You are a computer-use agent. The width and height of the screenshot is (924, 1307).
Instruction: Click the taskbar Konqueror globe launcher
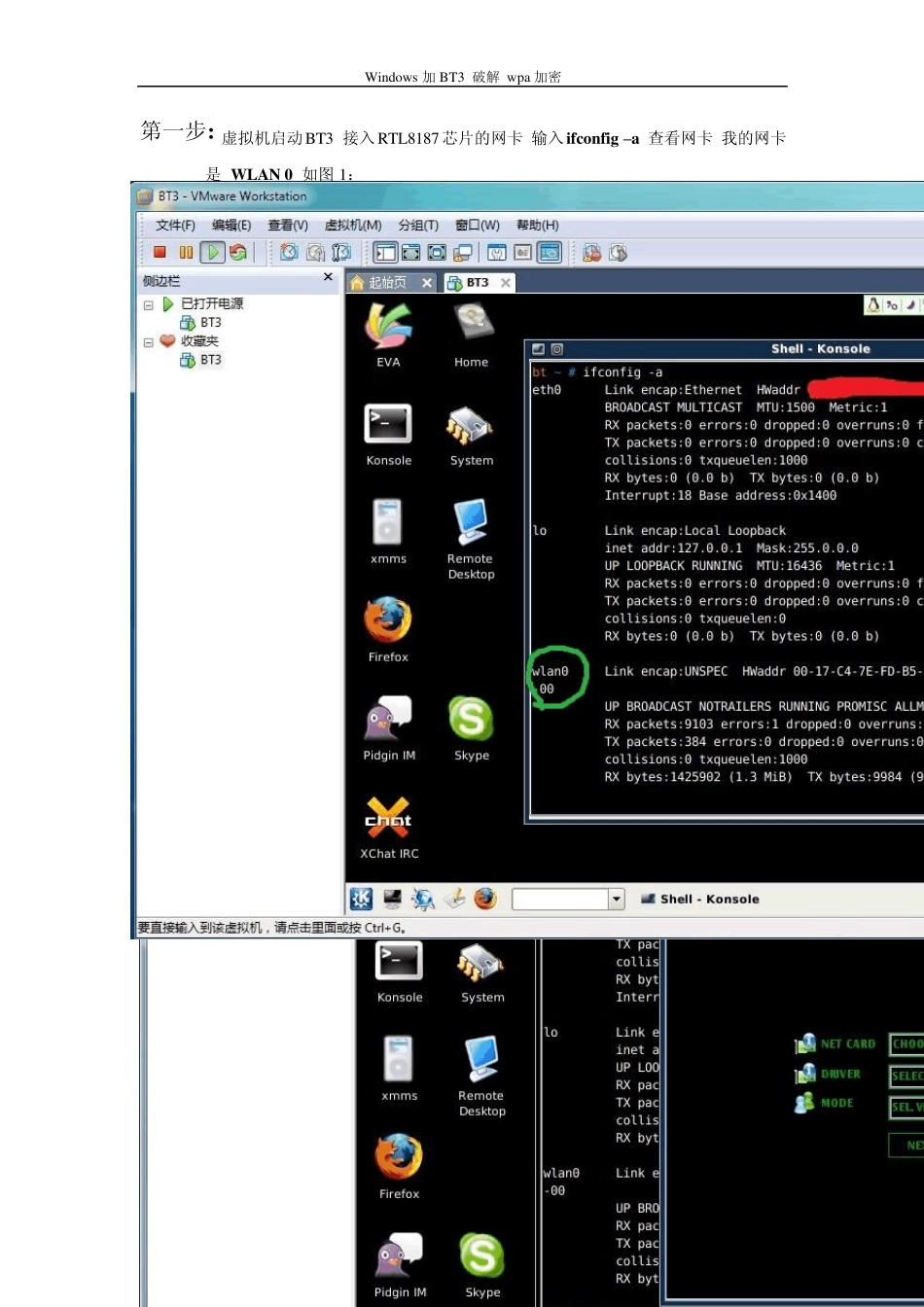tap(423, 899)
